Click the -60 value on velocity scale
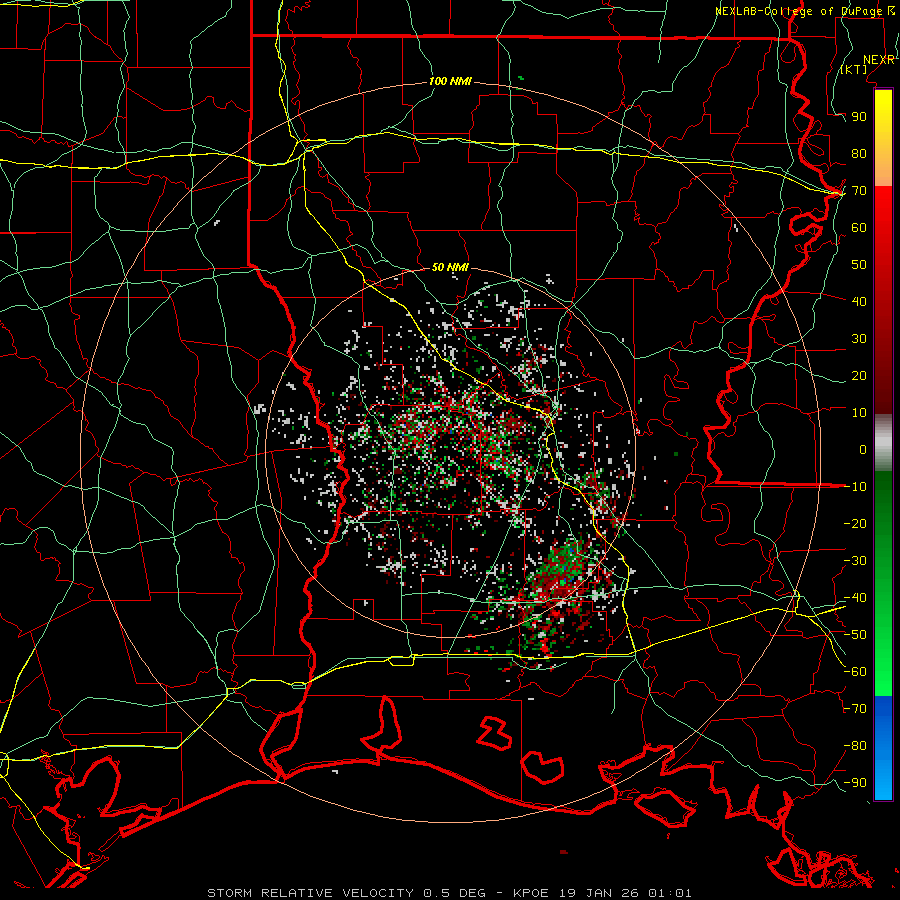 point(855,672)
